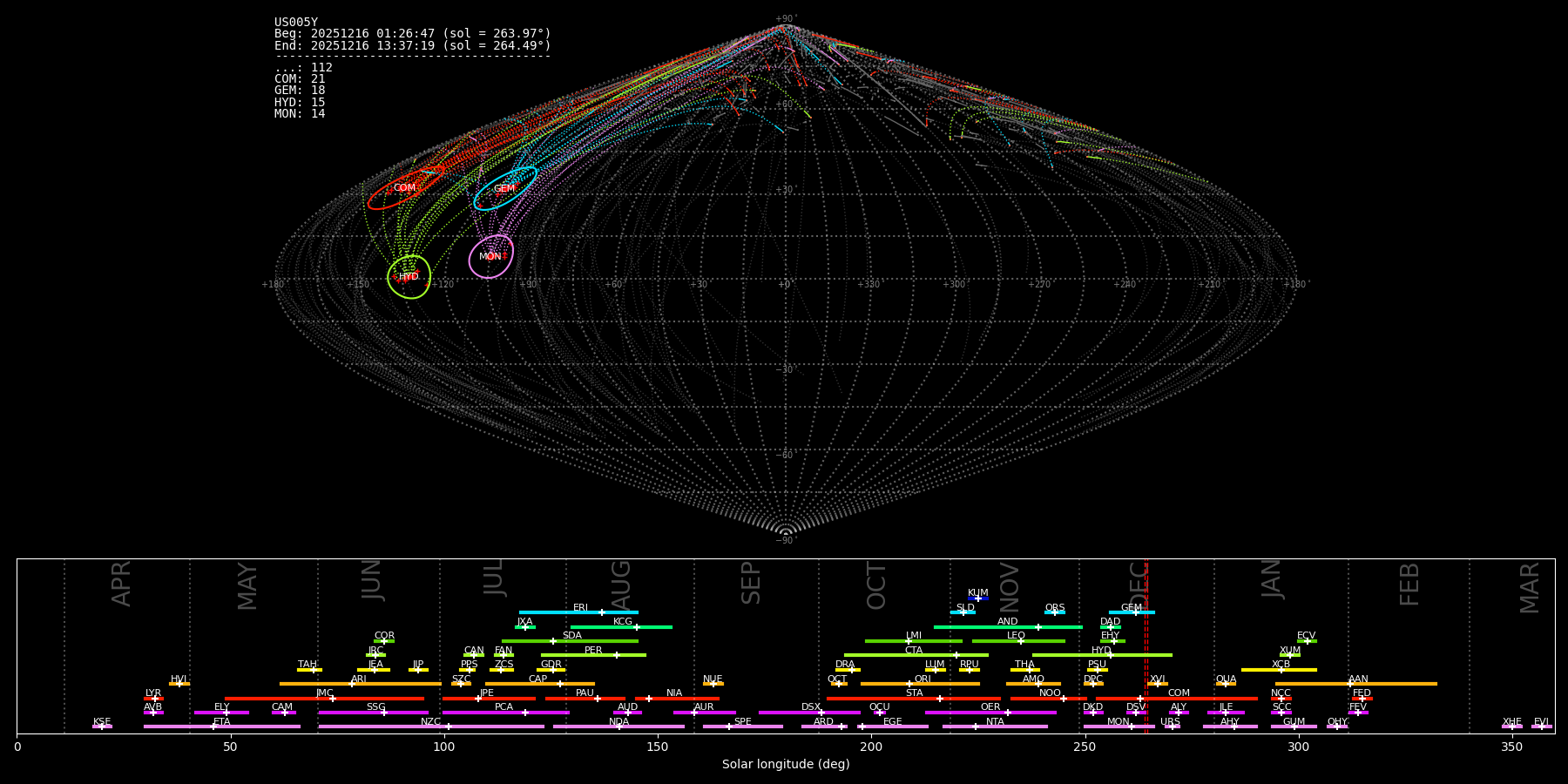Viewport: 1568px width, 784px height.
Task: Select the ORI shower bar
Action: [x=920, y=684]
